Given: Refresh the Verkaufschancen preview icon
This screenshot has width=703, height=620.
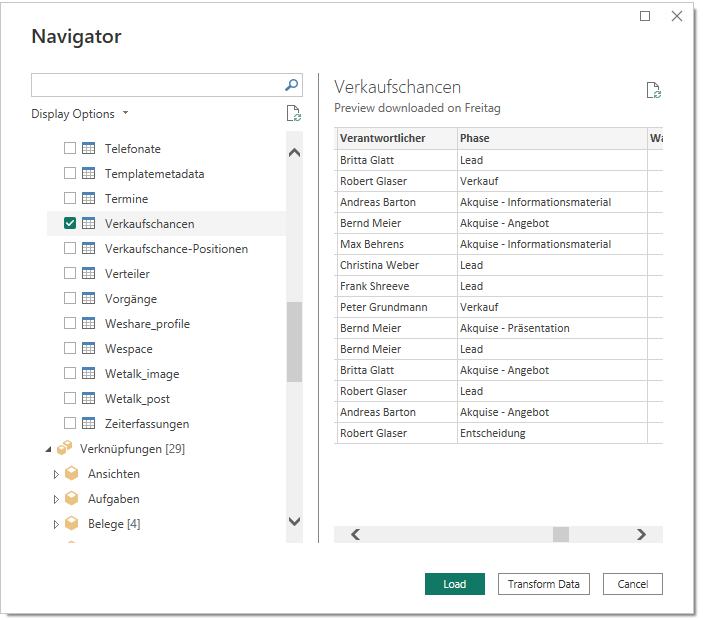Looking at the screenshot, I should click(654, 90).
